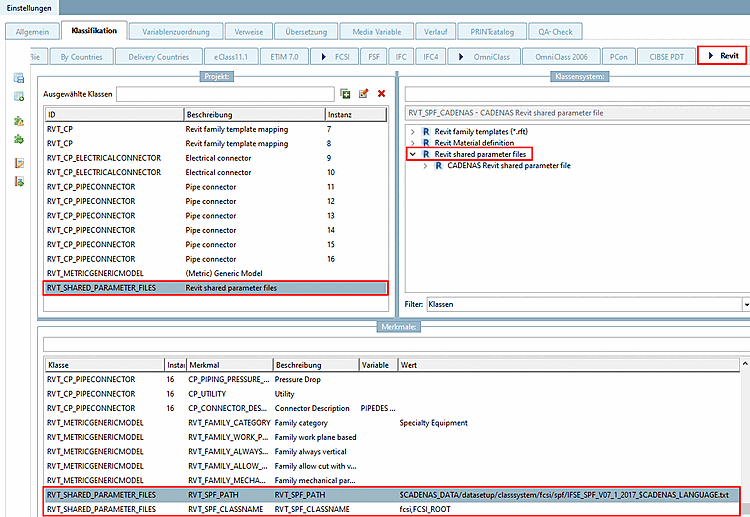The height and width of the screenshot is (517, 750).
Task: Switch to the Allgemein tab
Action: tap(32, 32)
